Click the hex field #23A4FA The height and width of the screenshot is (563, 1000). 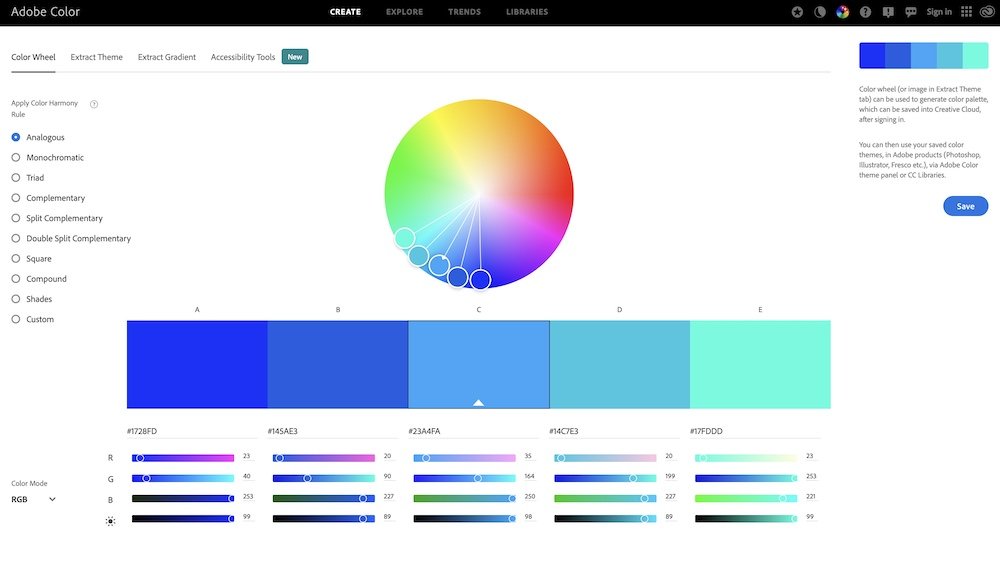click(x=473, y=431)
